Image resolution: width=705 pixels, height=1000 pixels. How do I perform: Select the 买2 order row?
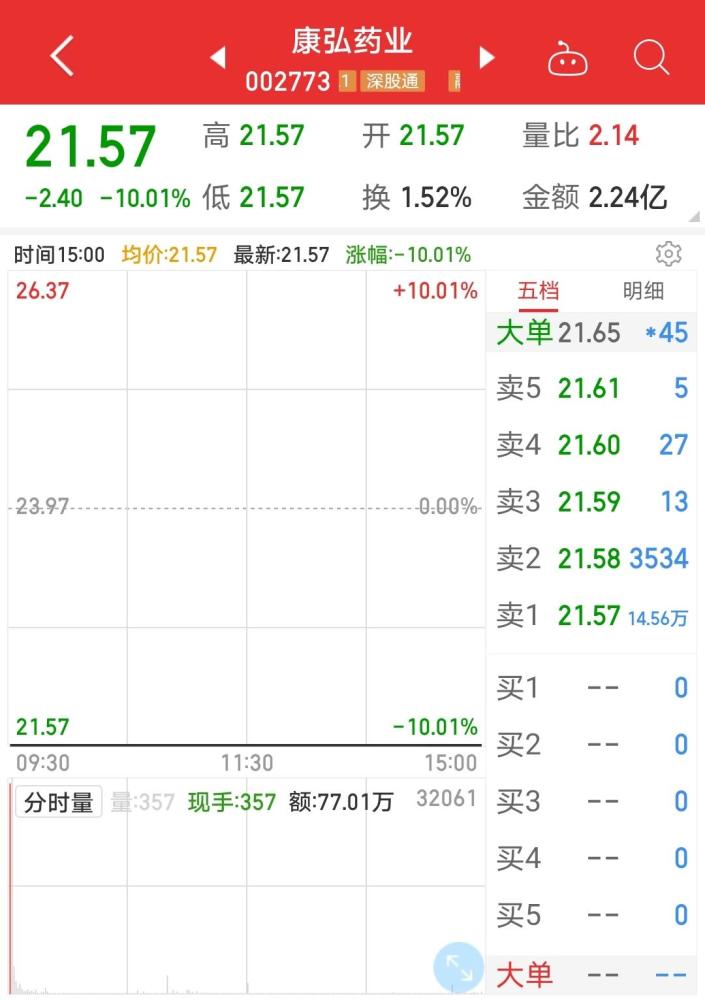pos(591,745)
